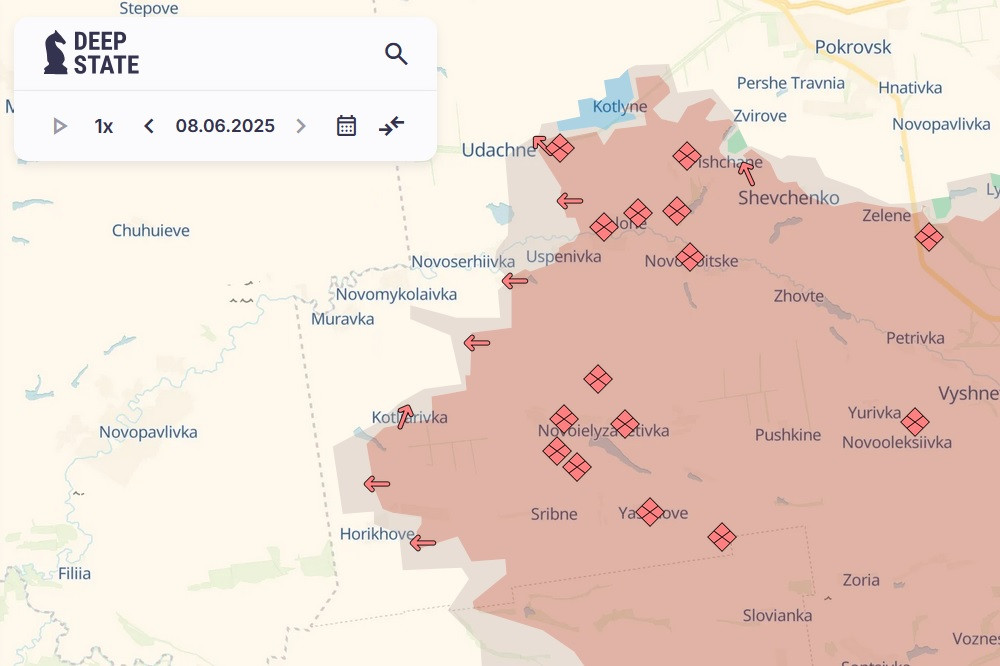Click the attack arrow west of Uspenivka
The width and height of the screenshot is (1000, 666).
(x=569, y=199)
